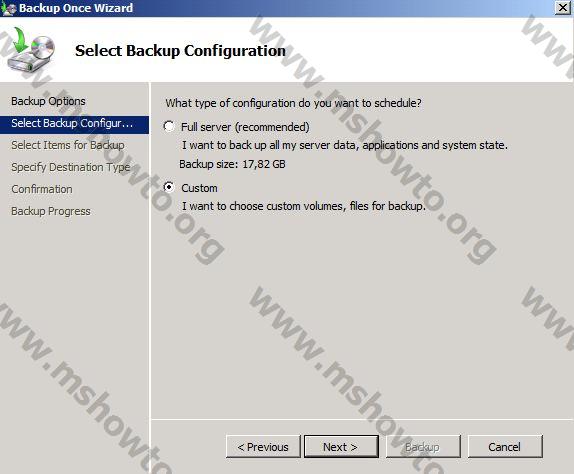Click the Full server (recommended) label
Image resolution: width=574 pixels, height=474 pixels.
point(245,127)
